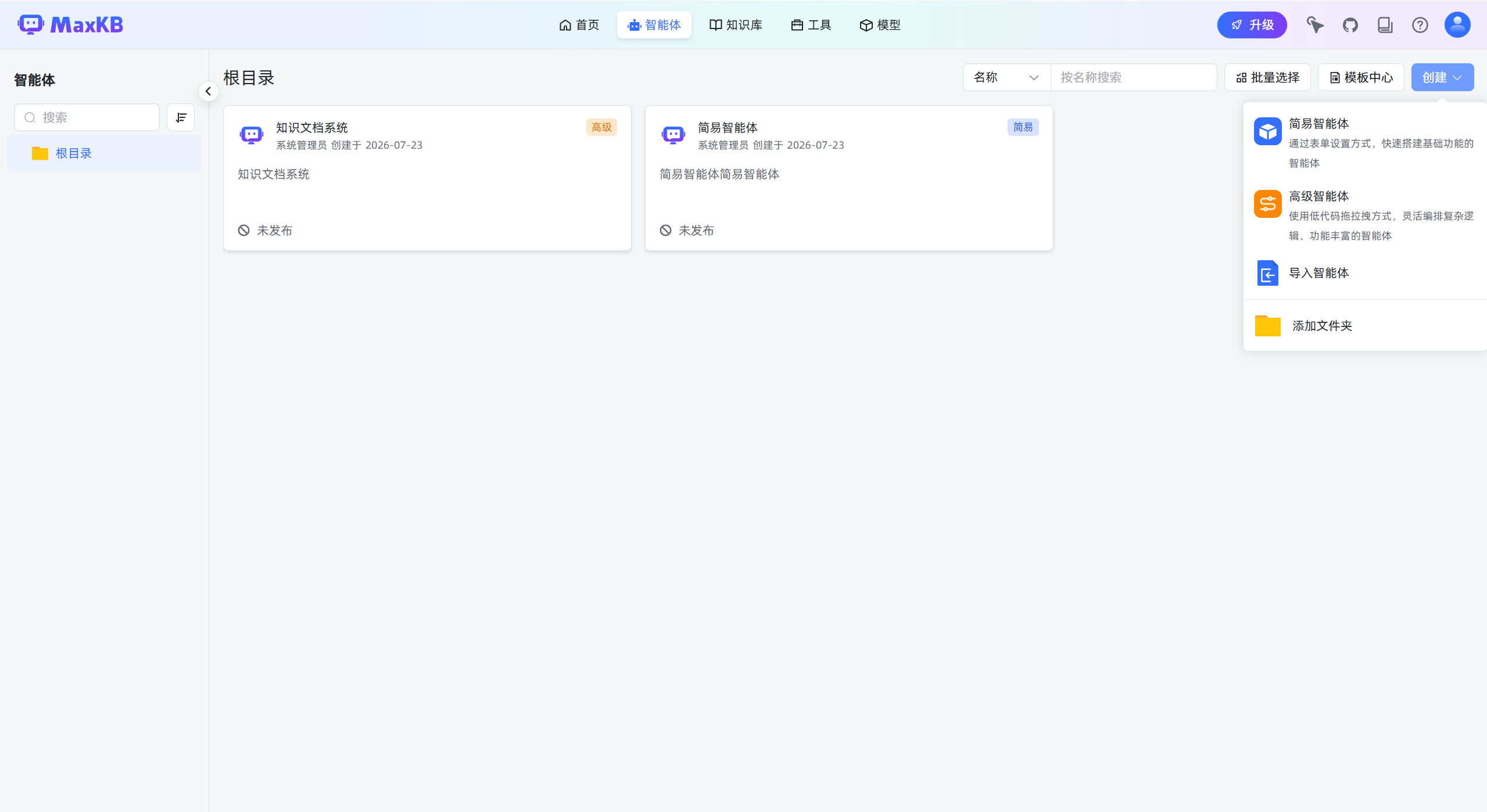The image size is (1487, 812).
Task: Select the 根目录 folder in the tree
Action: (x=105, y=153)
